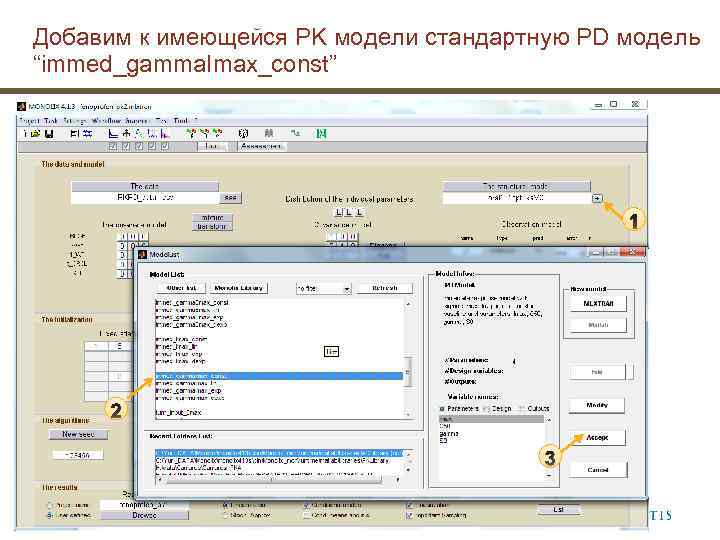Open structural model list with small arrow button

(596, 198)
